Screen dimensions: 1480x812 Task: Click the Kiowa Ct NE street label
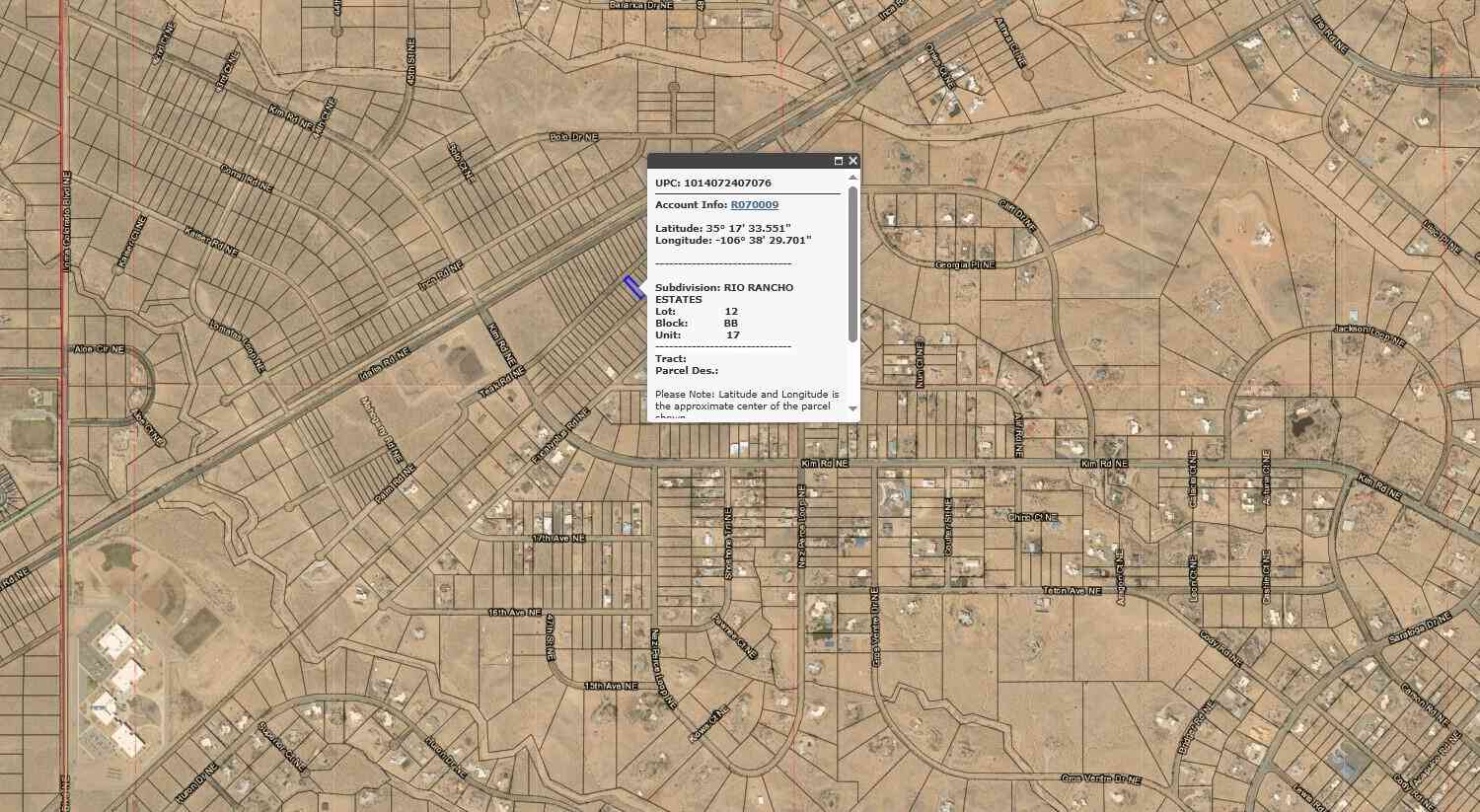pos(709,725)
